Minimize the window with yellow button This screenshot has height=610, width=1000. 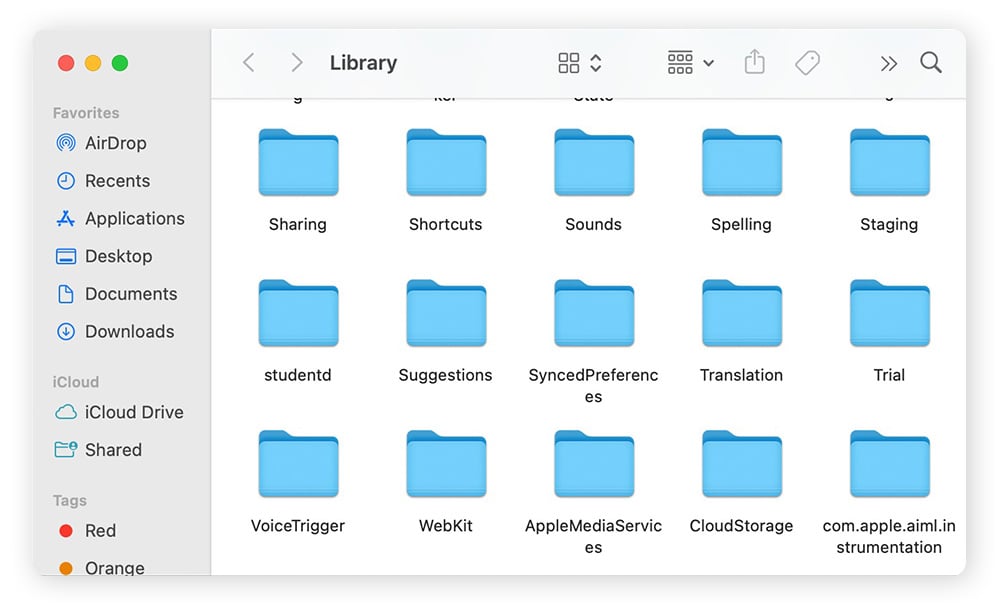(92, 63)
